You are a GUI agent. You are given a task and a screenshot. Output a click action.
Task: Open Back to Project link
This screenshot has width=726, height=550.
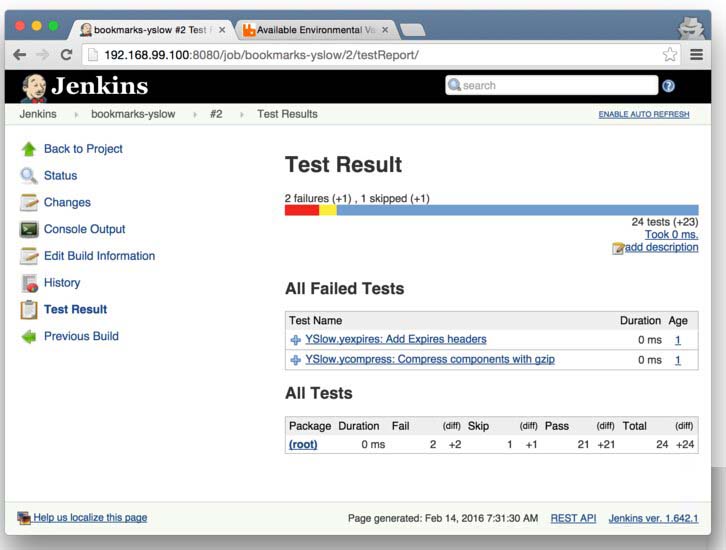coord(83,149)
